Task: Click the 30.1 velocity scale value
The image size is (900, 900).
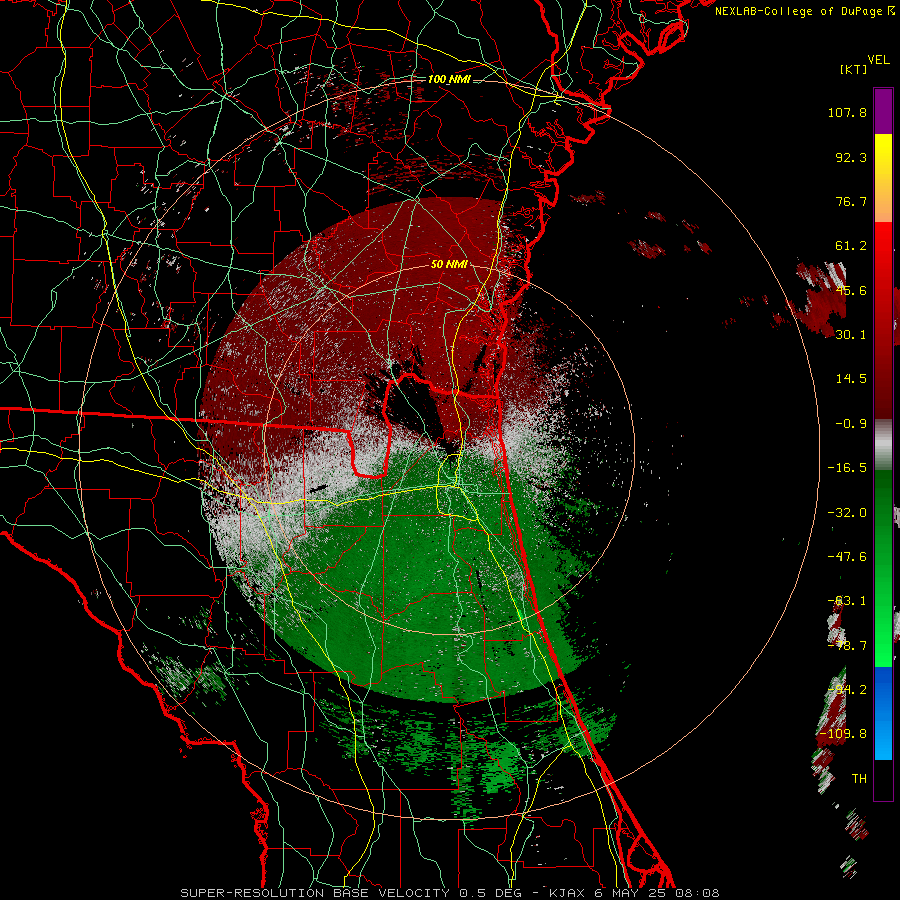Action: [x=851, y=335]
